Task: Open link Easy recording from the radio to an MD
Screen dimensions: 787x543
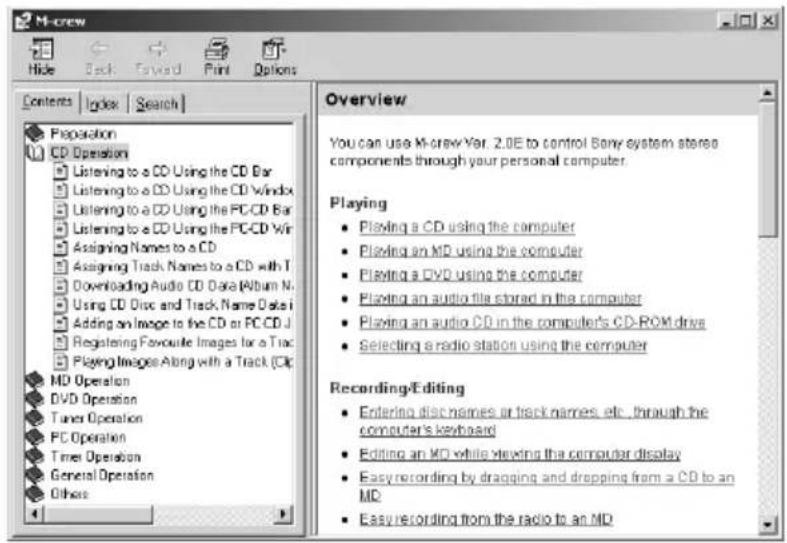Action: 486,519
